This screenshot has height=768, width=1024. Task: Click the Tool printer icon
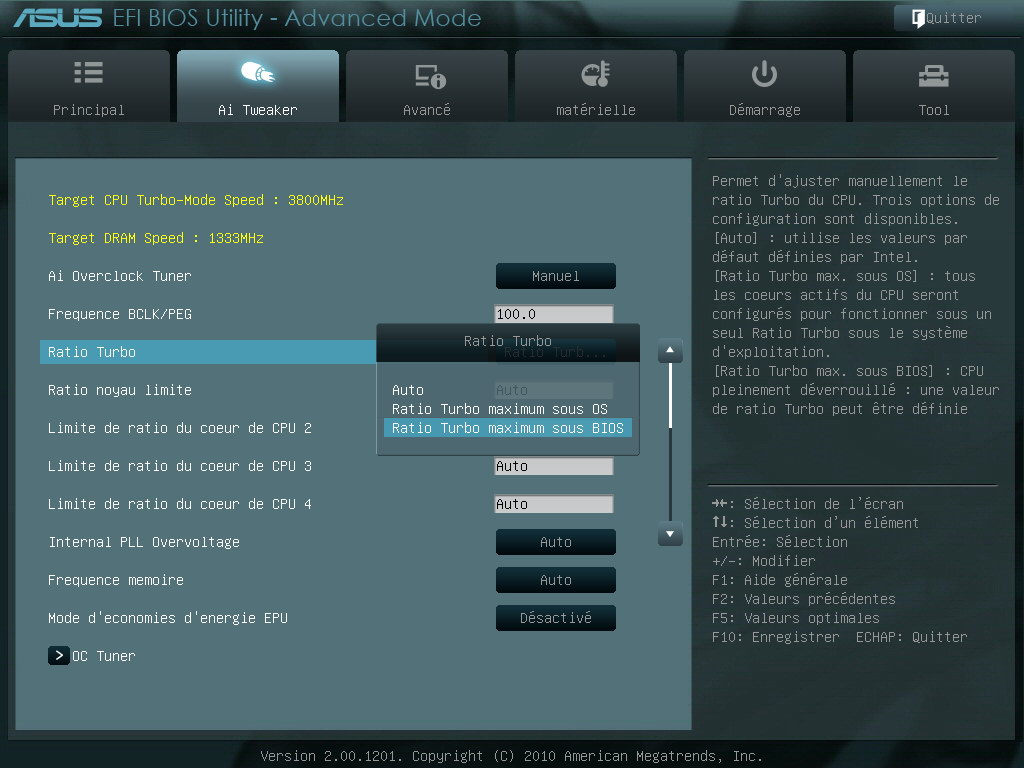(933, 76)
